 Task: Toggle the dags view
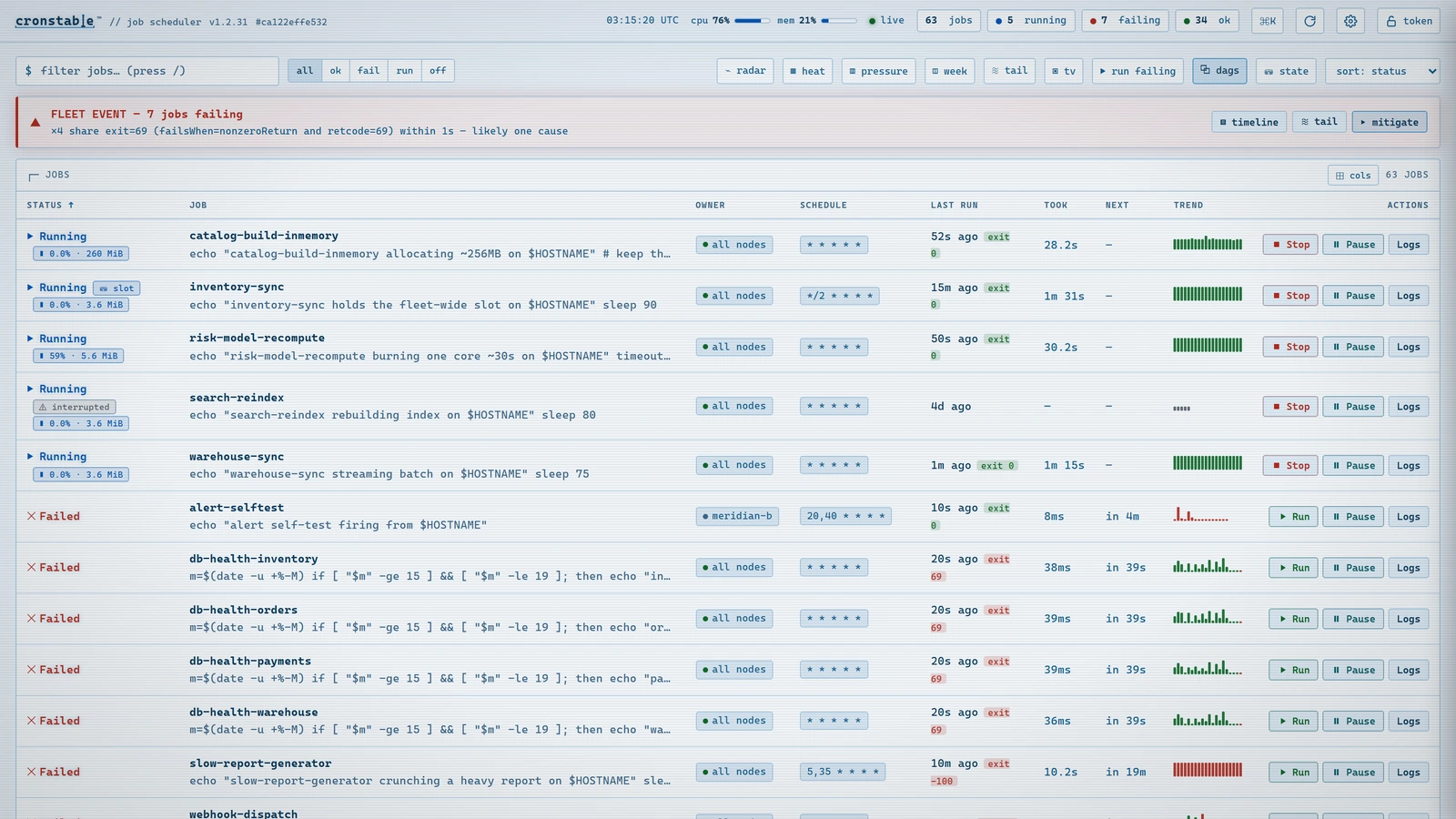point(1219,71)
